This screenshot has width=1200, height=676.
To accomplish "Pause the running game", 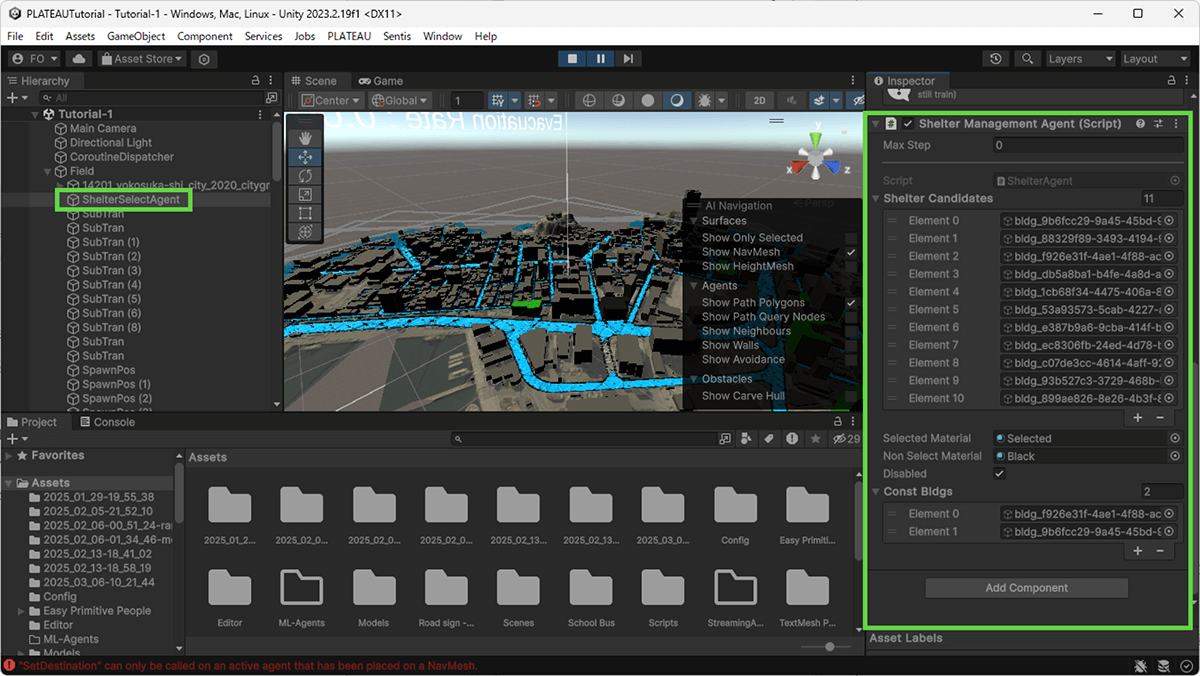I will pos(600,59).
